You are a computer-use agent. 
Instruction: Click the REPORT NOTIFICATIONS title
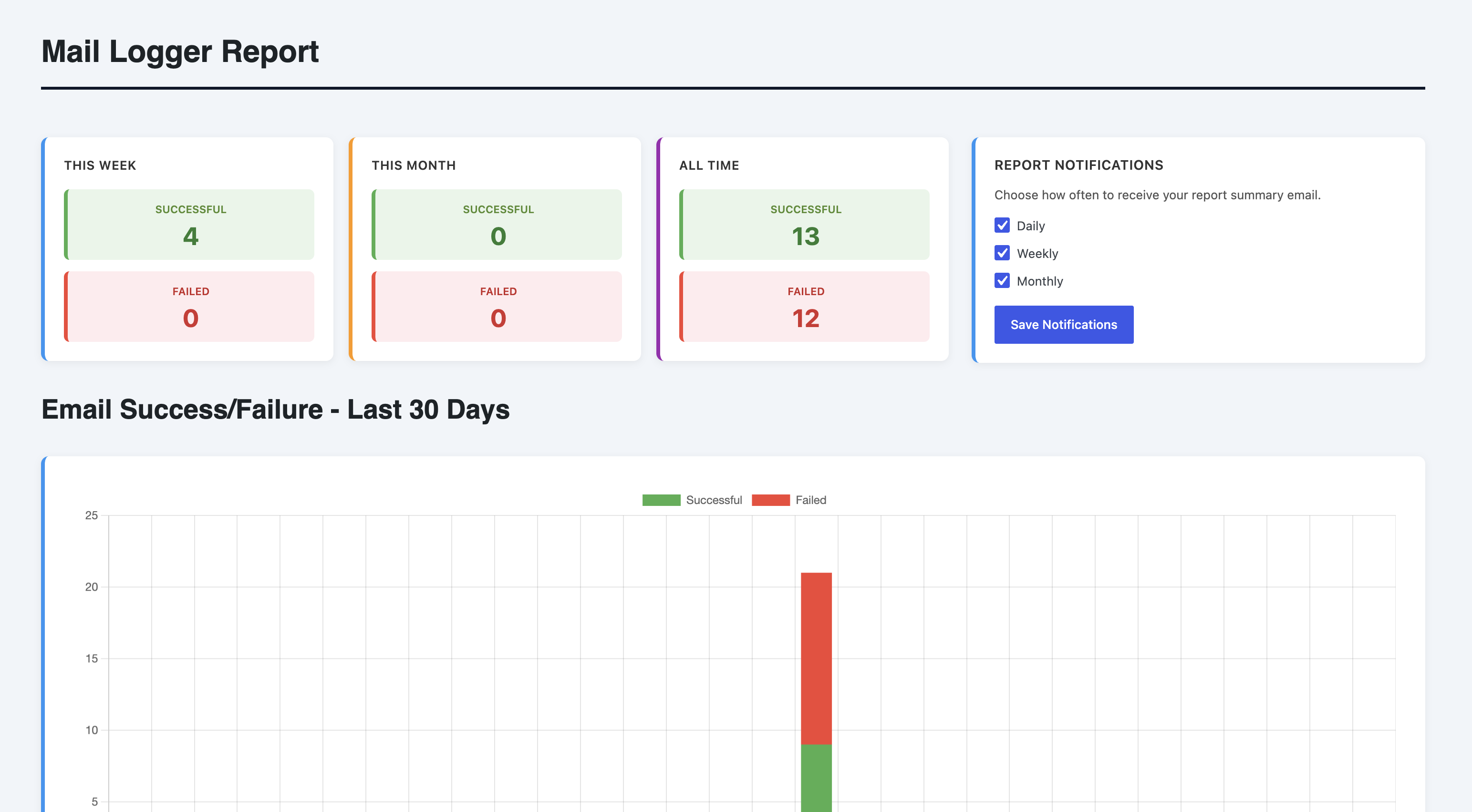1079,165
